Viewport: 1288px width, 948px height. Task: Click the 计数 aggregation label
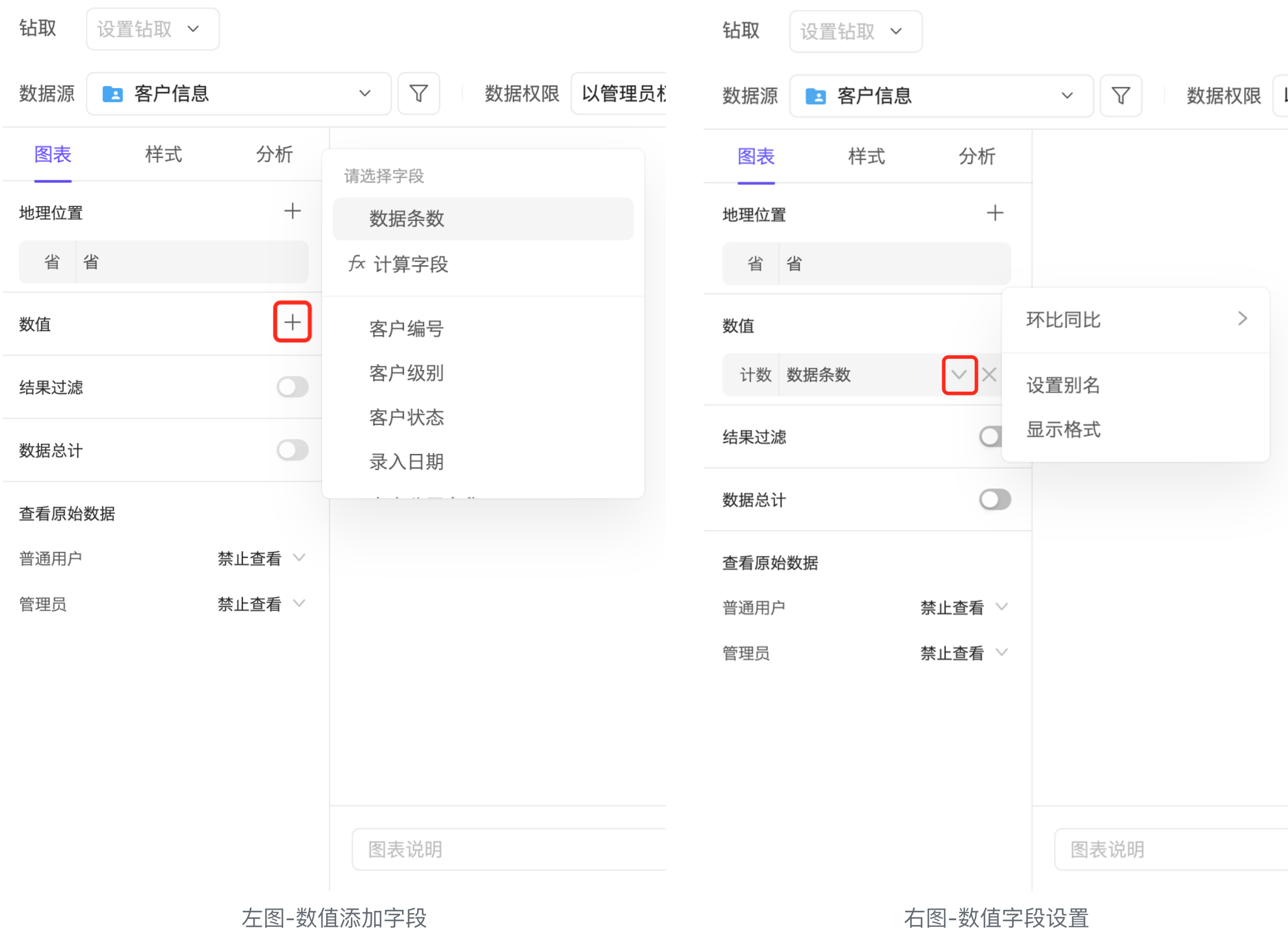[x=756, y=375]
